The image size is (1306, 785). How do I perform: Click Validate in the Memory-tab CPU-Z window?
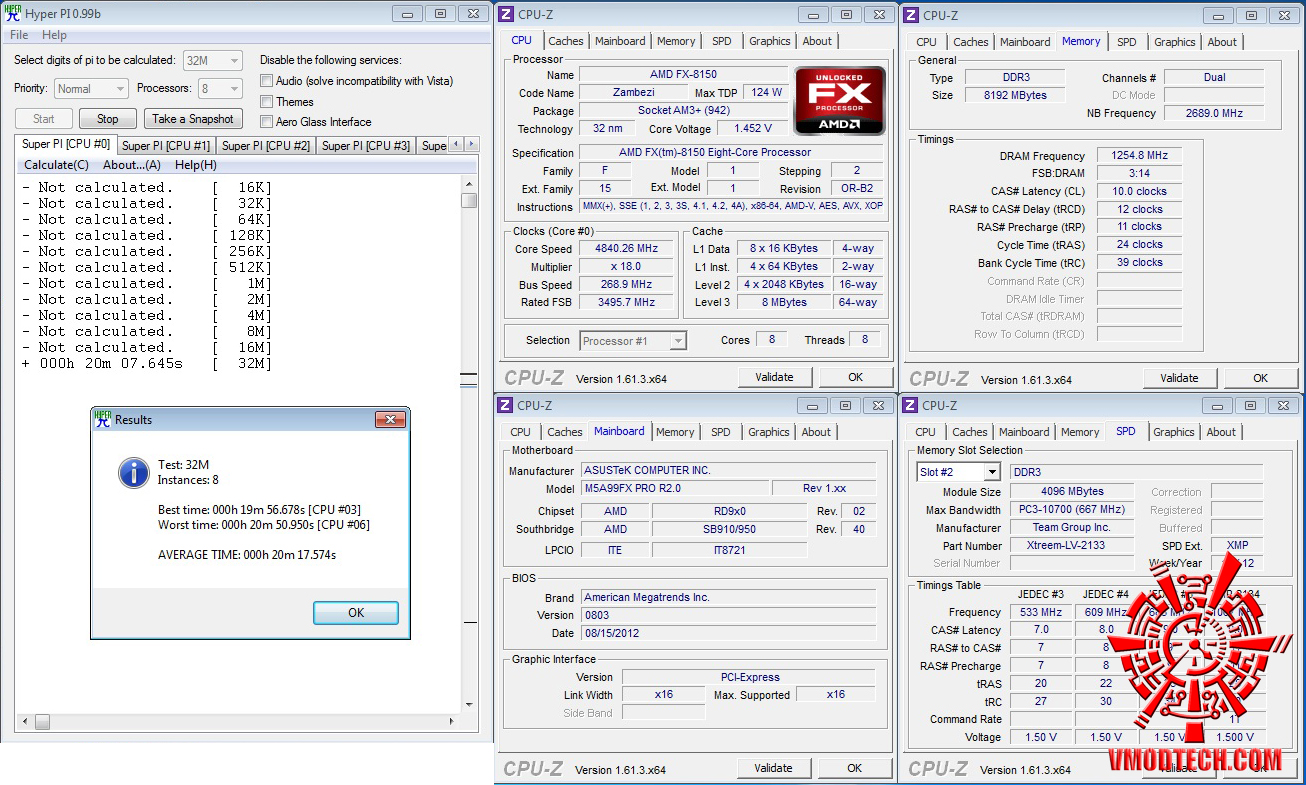[x=1180, y=378]
